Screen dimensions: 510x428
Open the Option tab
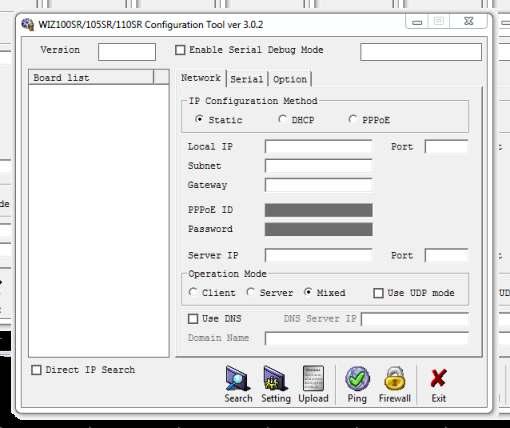290,79
